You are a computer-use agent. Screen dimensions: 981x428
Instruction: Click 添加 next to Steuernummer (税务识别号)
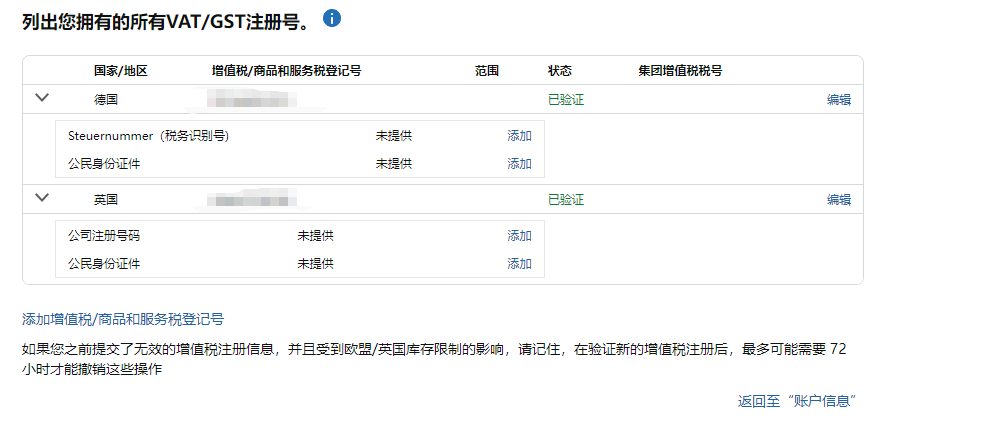[x=519, y=135]
